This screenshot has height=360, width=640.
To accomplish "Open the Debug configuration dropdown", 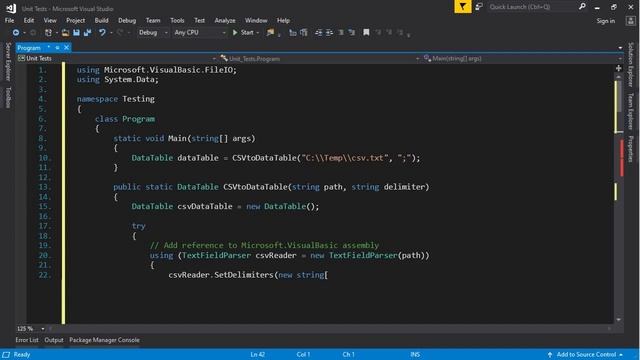I will (x=153, y=33).
